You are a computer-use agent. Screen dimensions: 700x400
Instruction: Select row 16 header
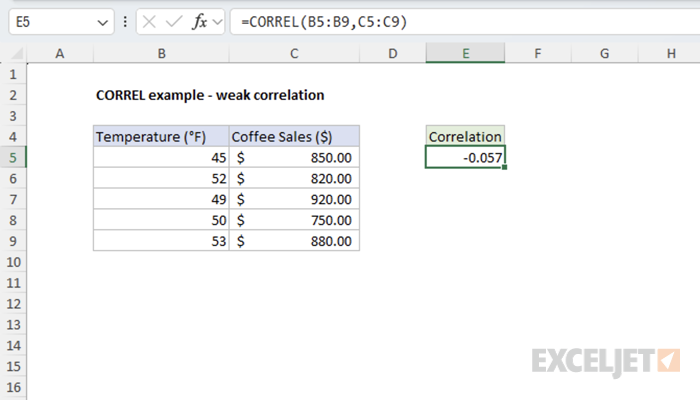click(x=13, y=388)
